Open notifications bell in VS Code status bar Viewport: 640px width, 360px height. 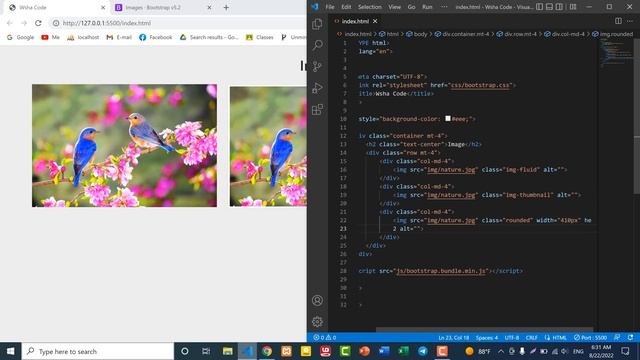coord(630,338)
